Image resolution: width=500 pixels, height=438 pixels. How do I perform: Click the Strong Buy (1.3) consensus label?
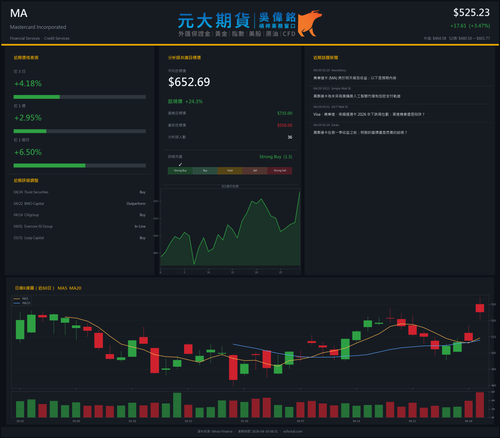[276, 157]
